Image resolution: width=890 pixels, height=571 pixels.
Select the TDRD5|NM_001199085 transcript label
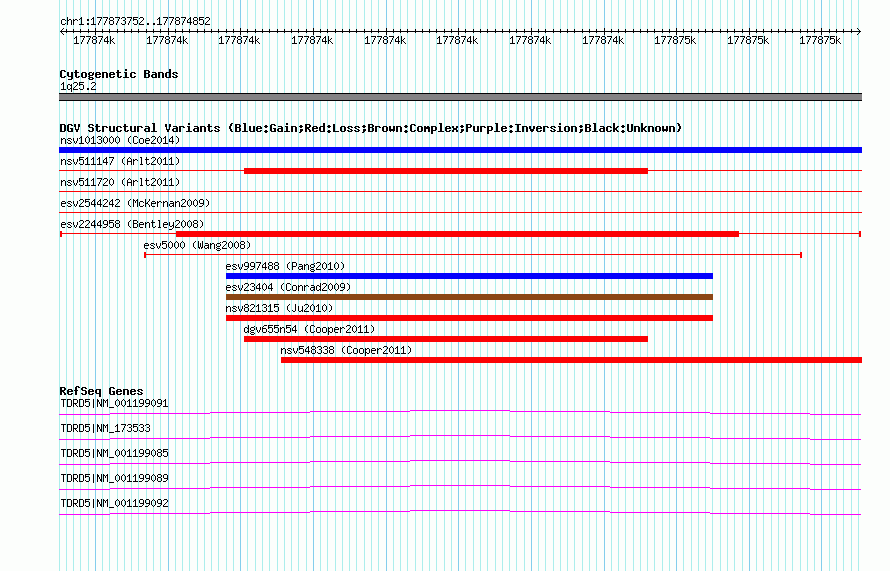(x=114, y=454)
